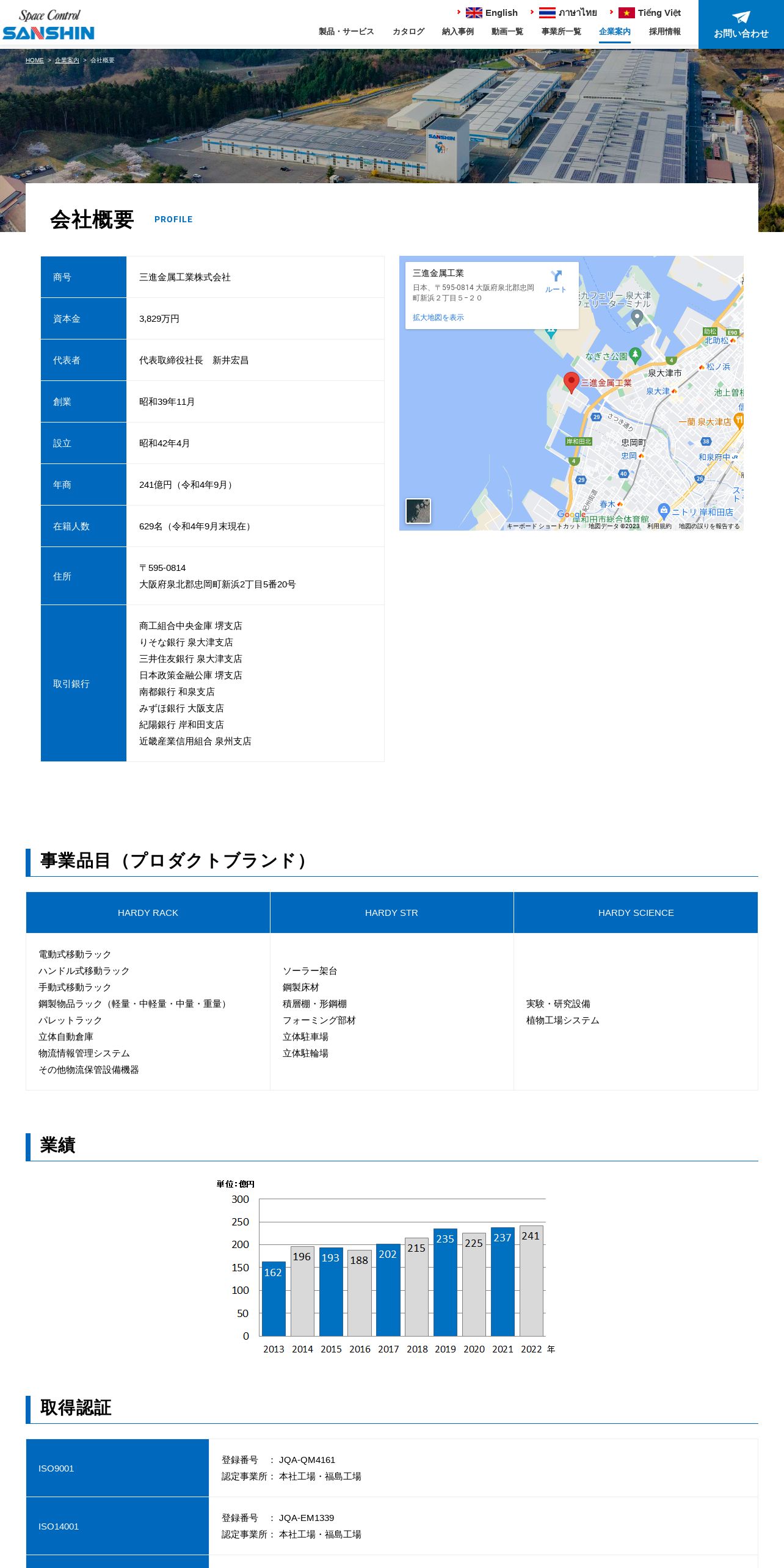Click 昭和39年11月 founding date

pos(167,402)
